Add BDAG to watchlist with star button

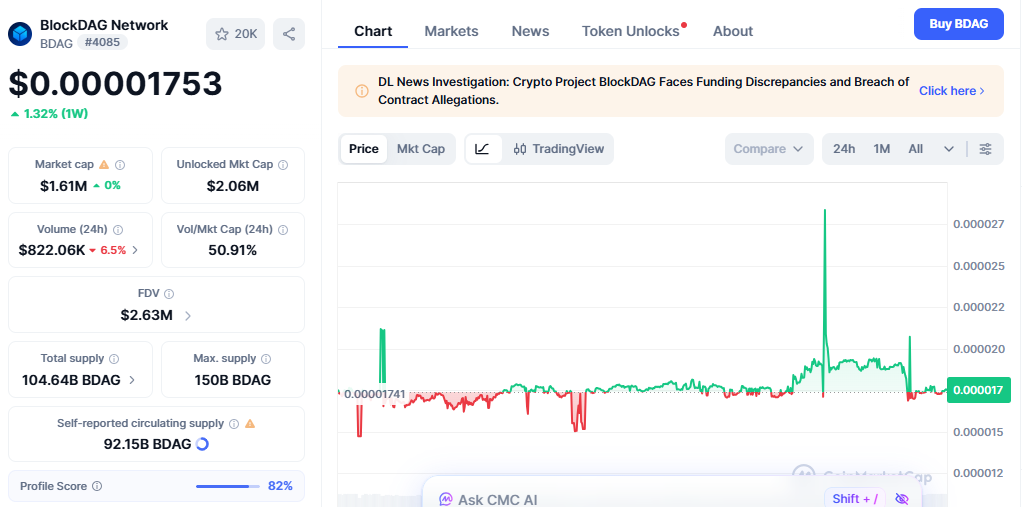[235, 34]
